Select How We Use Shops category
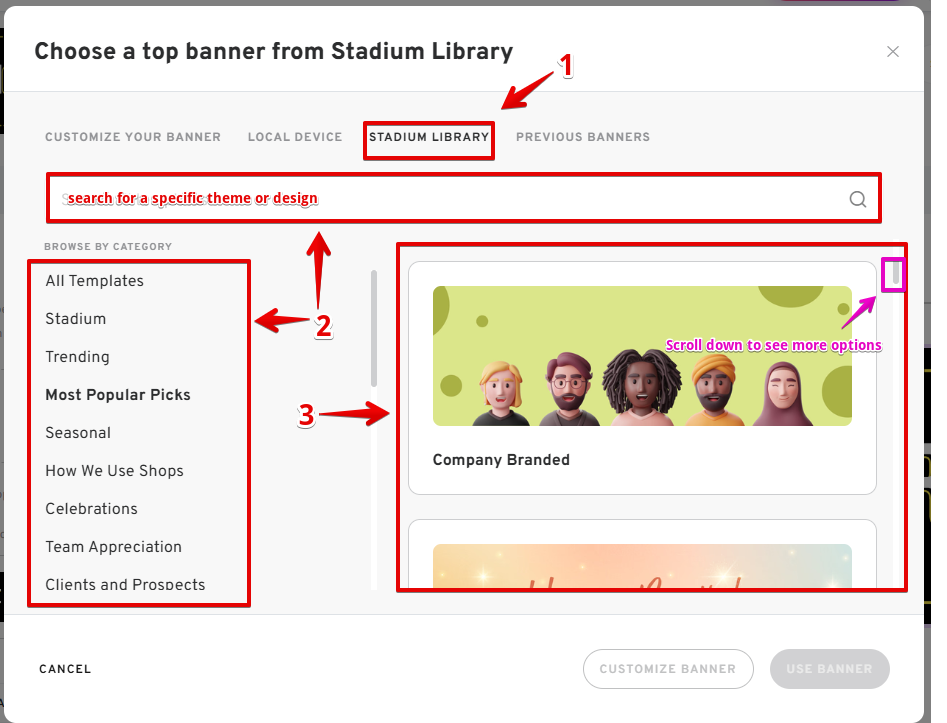This screenshot has width=947, height=723. point(115,471)
